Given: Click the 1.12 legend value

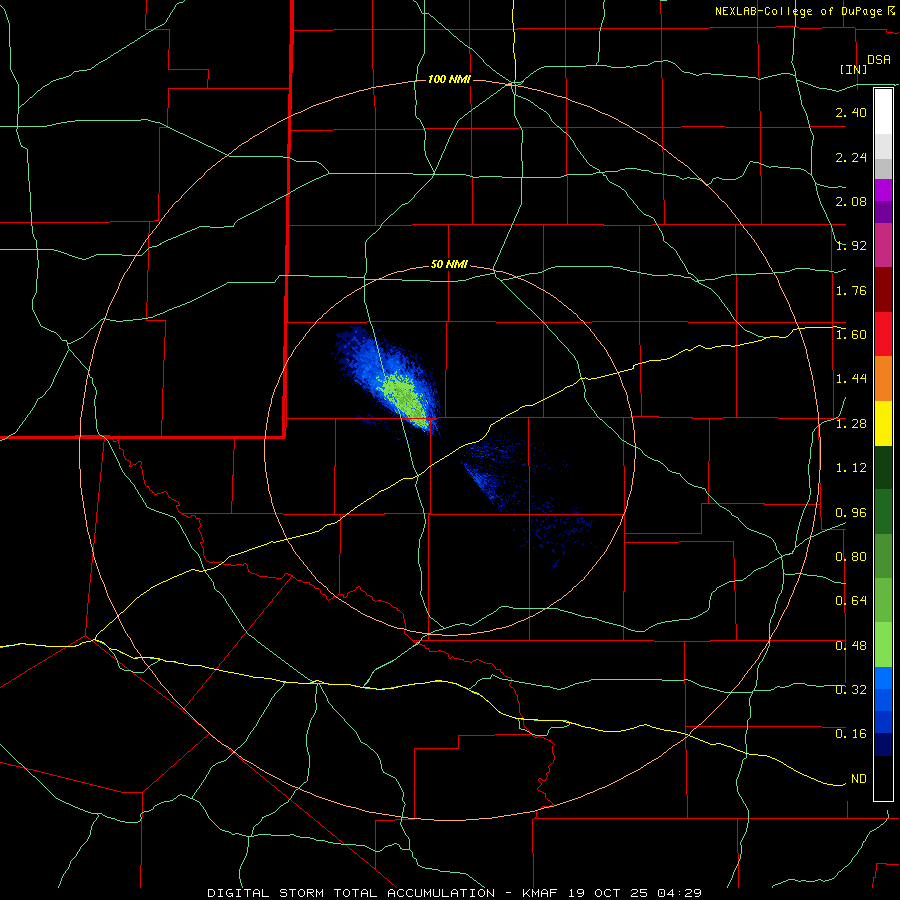Looking at the screenshot, I should [x=851, y=468].
